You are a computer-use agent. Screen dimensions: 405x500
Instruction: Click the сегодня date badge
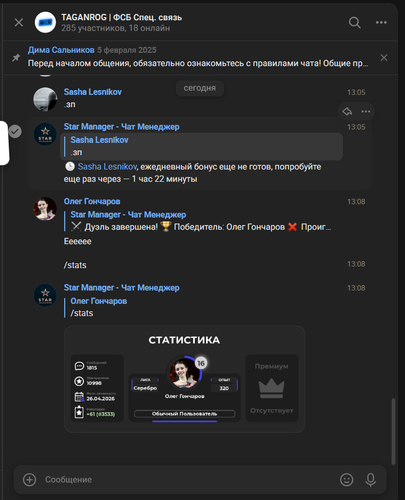[x=200, y=88]
